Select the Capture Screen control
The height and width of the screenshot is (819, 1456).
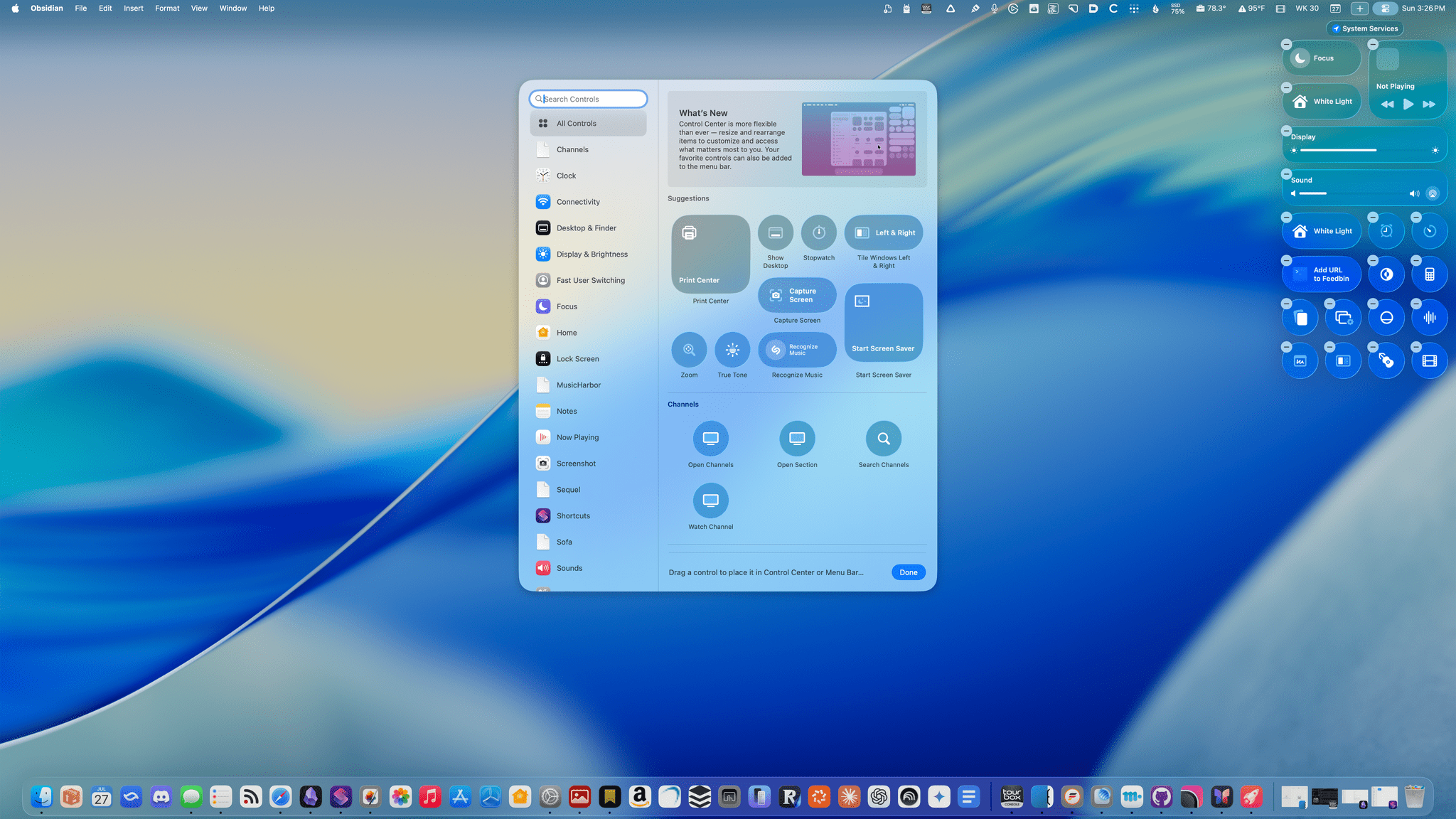click(x=797, y=295)
